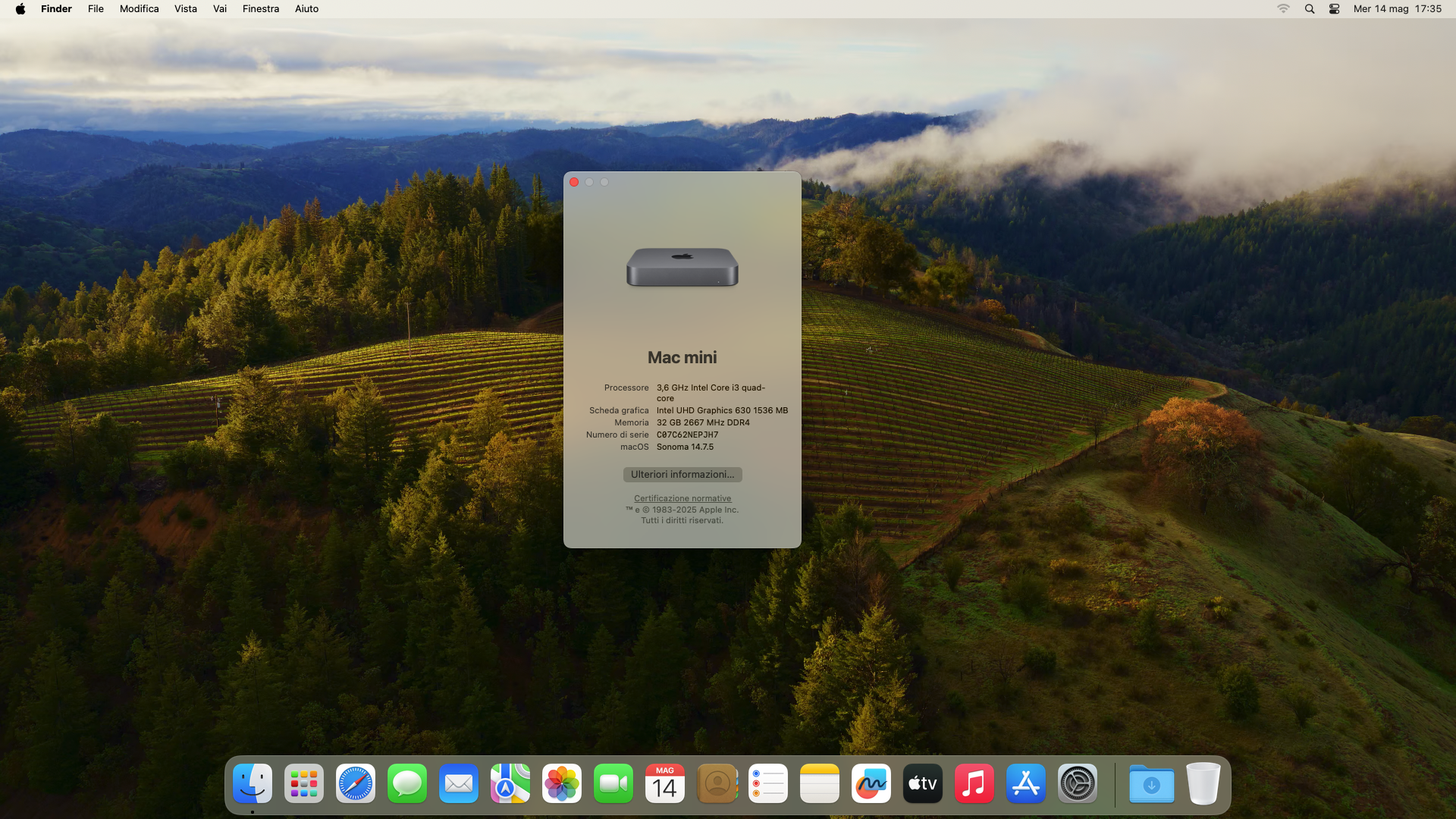Image resolution: width=1456 pixels, height=819 pixels.
Task: Click the Intel UHD Graphics 630 value
Action: [722, 411]
